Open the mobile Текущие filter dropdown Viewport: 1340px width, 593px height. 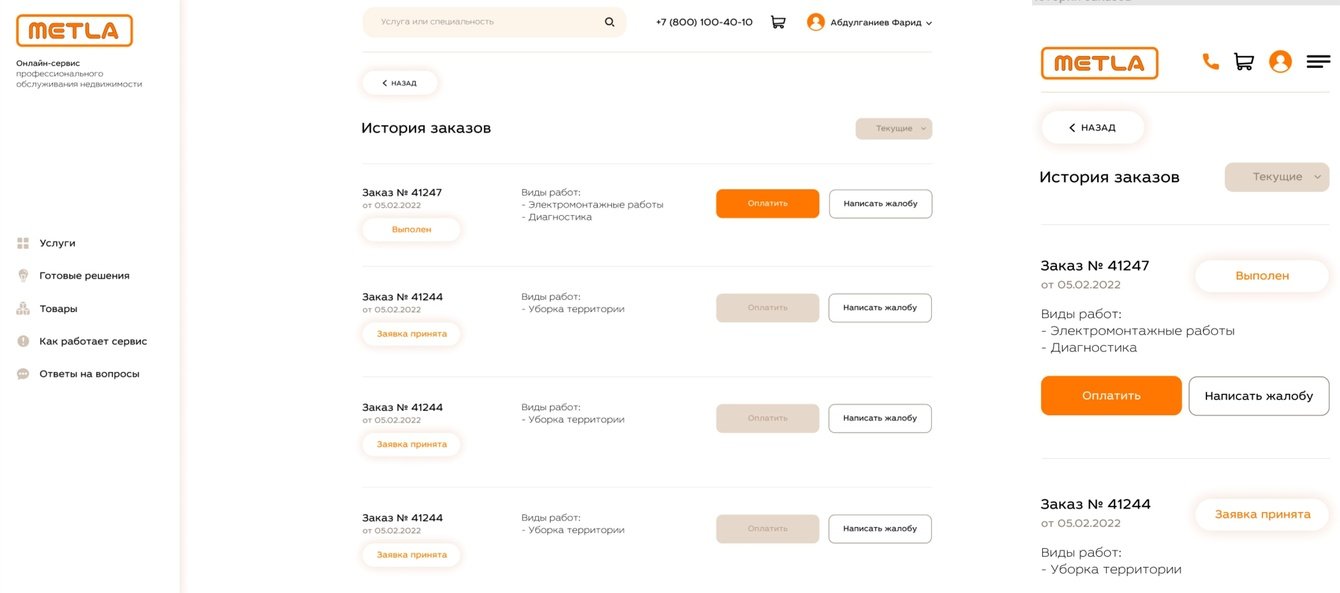pos(1277,177)
